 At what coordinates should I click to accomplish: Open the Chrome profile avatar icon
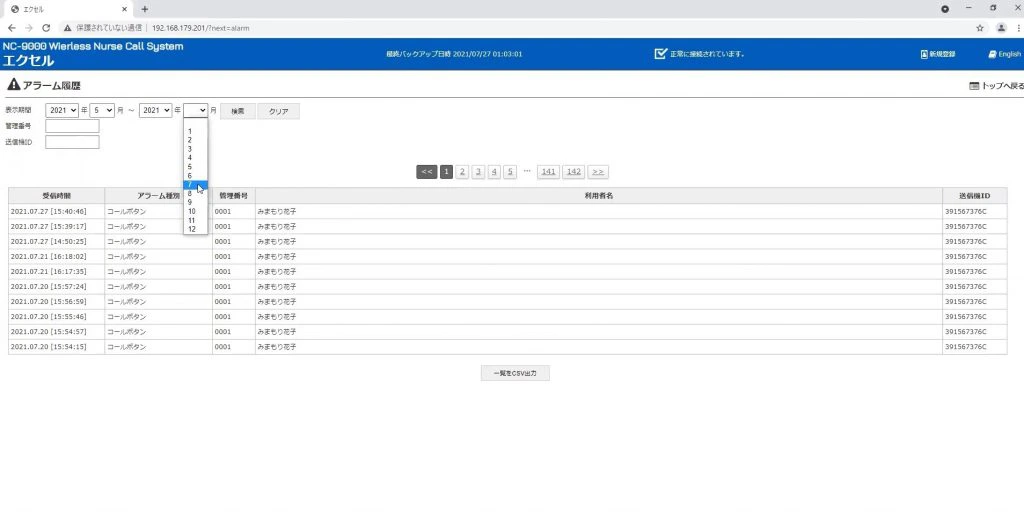(x=1001, y=27)
